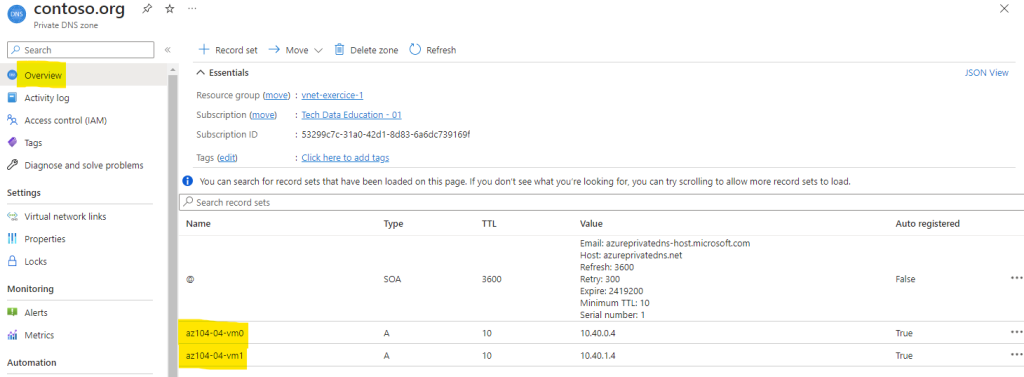Open the ellipsis menu beside zone title
The image size is (1024, 377).
[191, 8]
